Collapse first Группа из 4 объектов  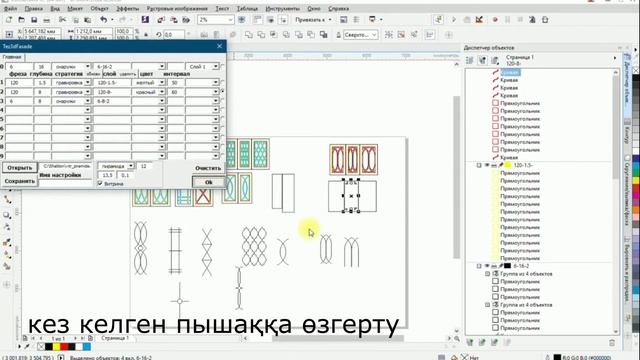click(x=487, y=274)
